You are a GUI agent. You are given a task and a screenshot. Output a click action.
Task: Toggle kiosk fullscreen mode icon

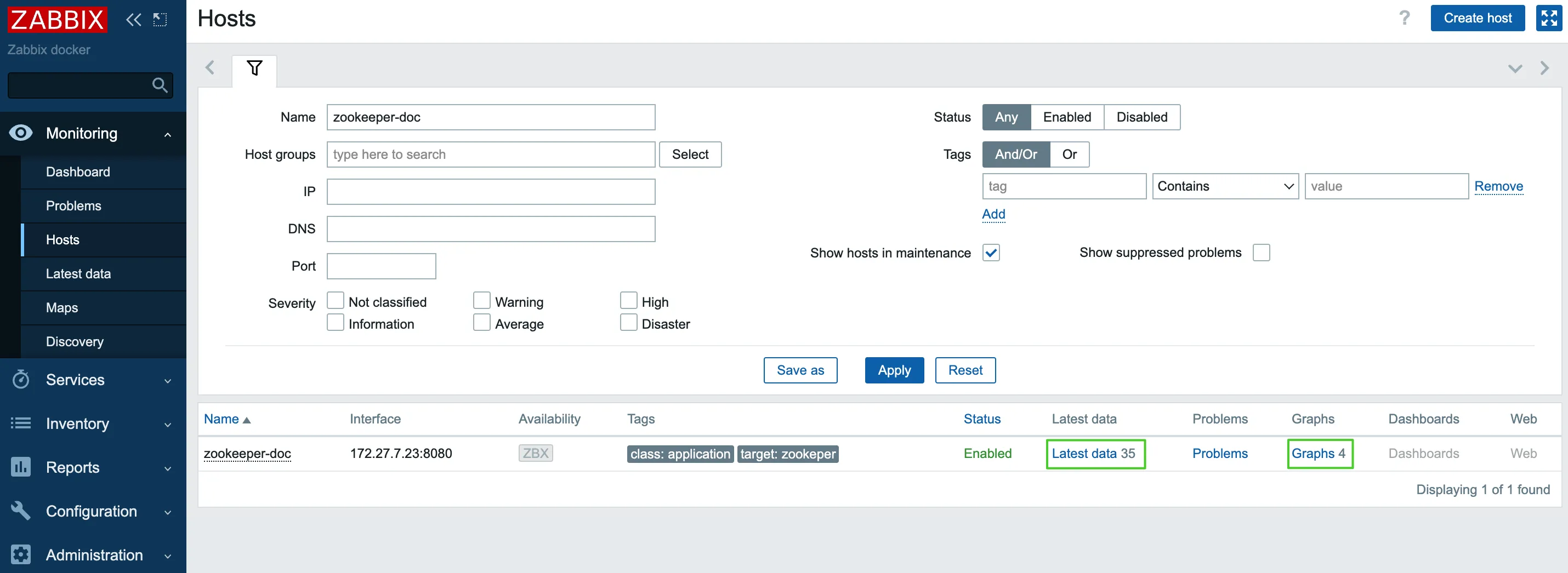pyautogui.click(x=1548, y=18)
